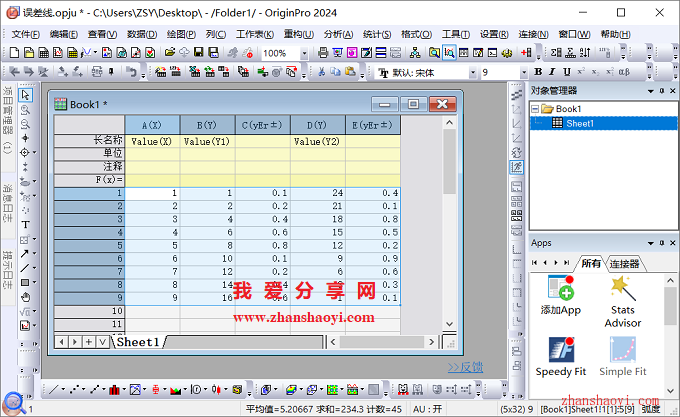Select the row 5 header
This screenshot has width=680, height=417.
(89, 245)
